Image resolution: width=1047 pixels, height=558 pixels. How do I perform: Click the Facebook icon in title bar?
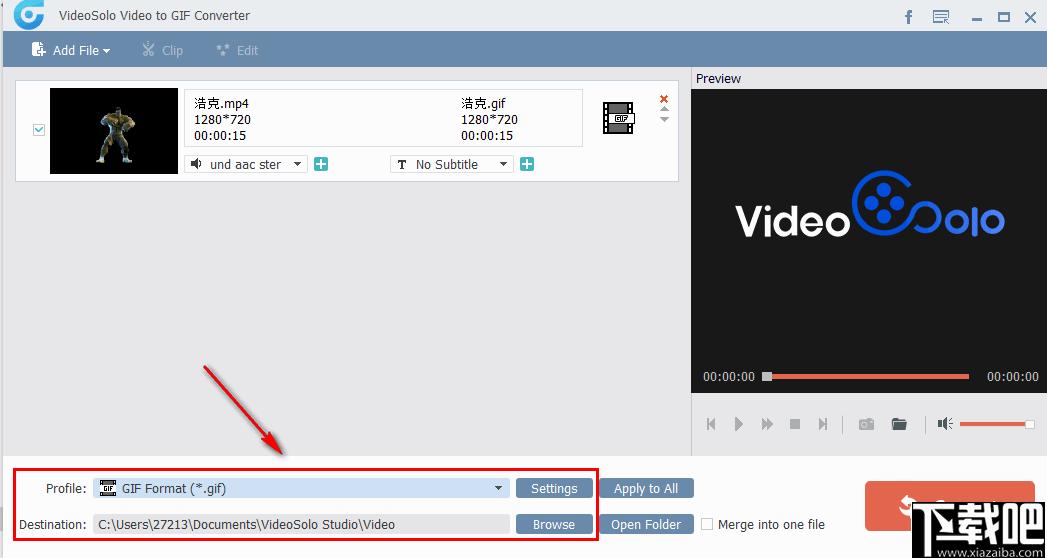coord(909,17)
